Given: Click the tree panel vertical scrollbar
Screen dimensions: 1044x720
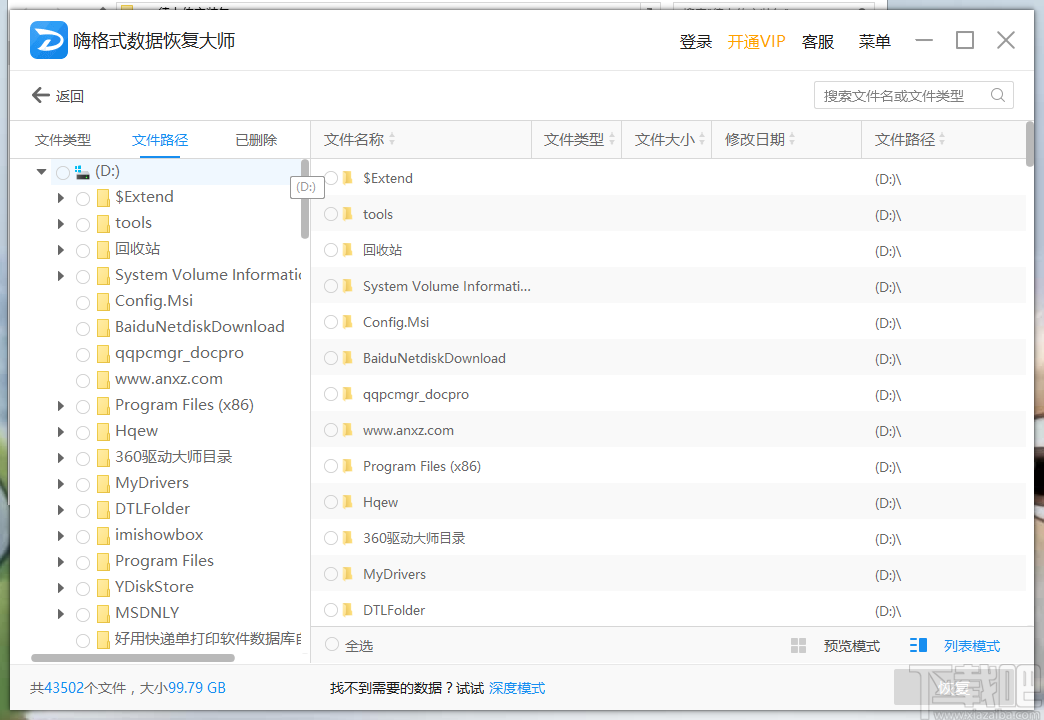Looking at the screenshot, I should click(305, 198).
